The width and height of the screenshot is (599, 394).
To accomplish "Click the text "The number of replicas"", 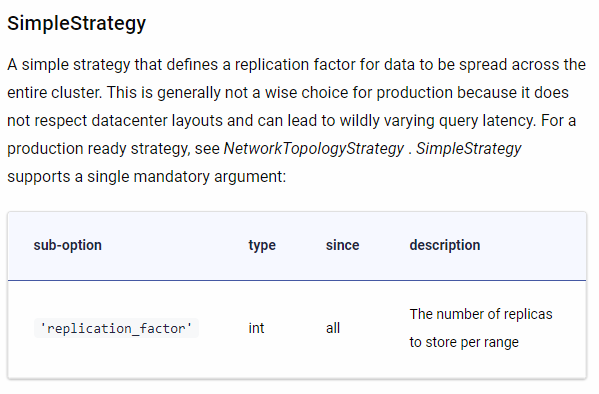I will point(481,314).
